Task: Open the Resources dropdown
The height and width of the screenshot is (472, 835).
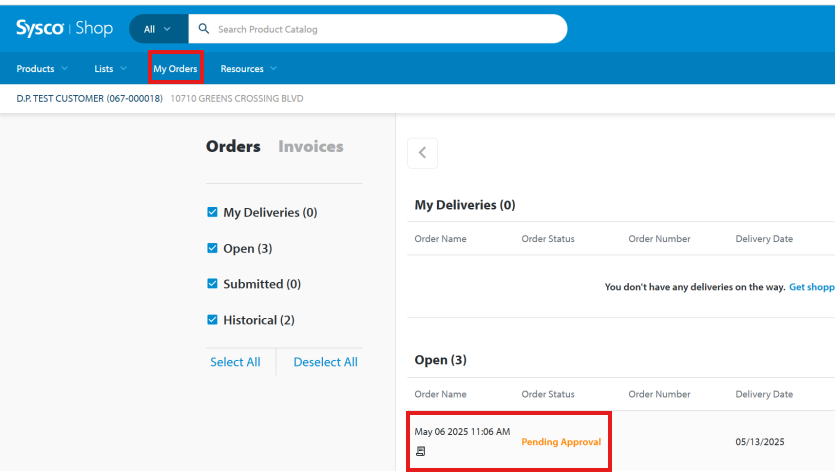Action: 248,69
